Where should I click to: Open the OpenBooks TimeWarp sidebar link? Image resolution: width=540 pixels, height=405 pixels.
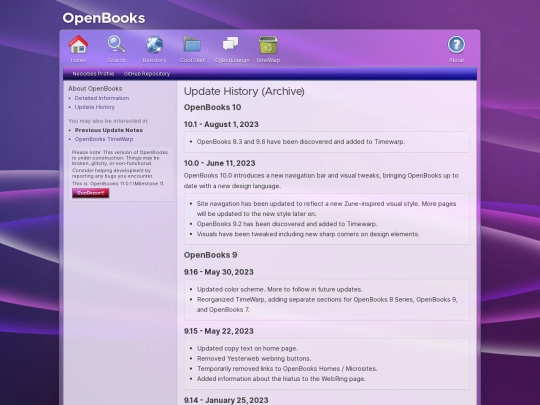[x=104, y=139]
